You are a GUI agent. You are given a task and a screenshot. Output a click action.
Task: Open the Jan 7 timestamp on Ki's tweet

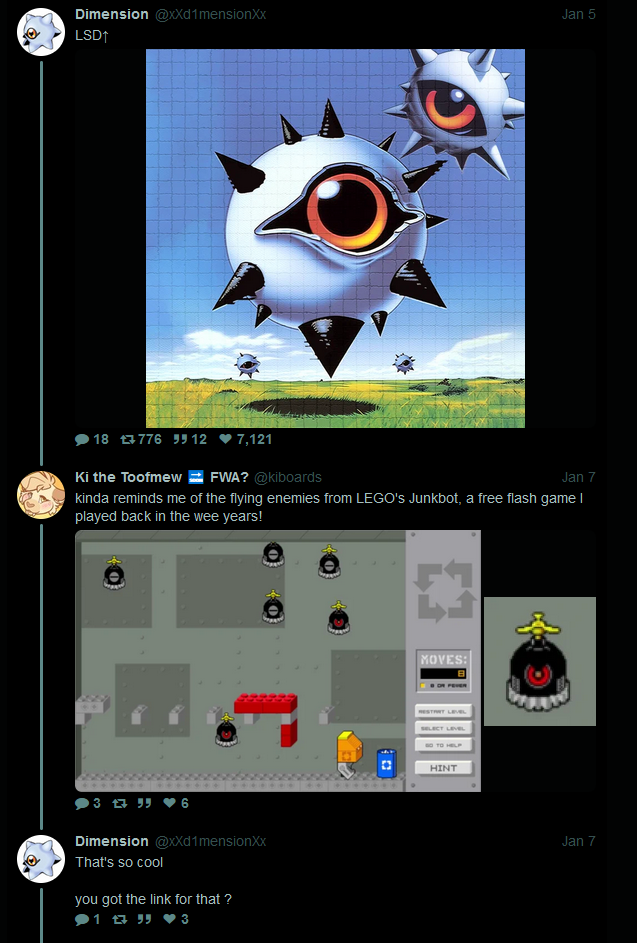coord(579,478)
